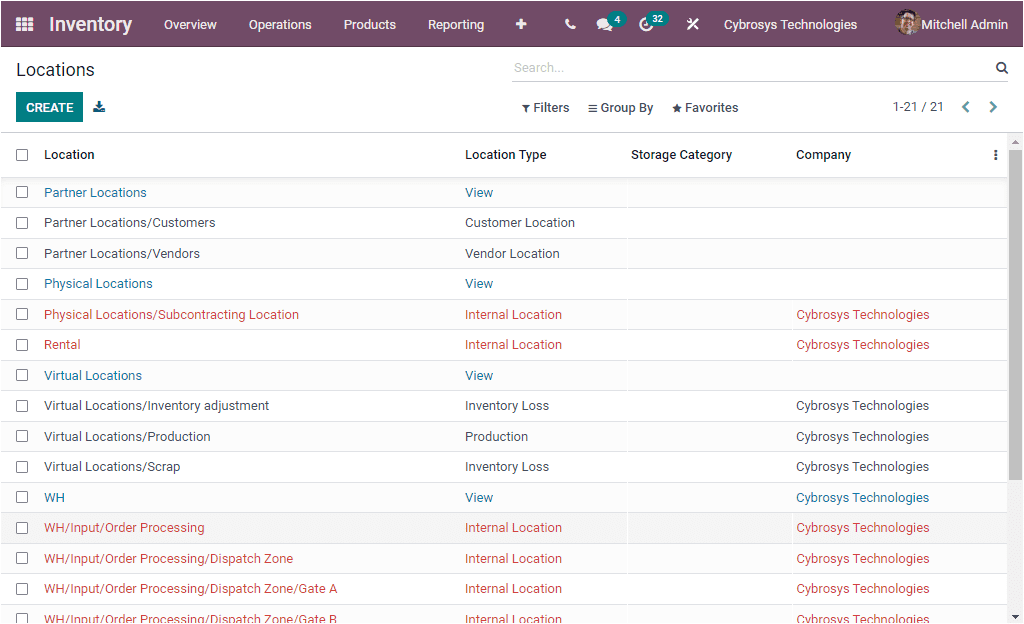Open the activities clock showing 32
This screenshot has height=624, width=1024.
pyautogui.click(x=647, y=24)
